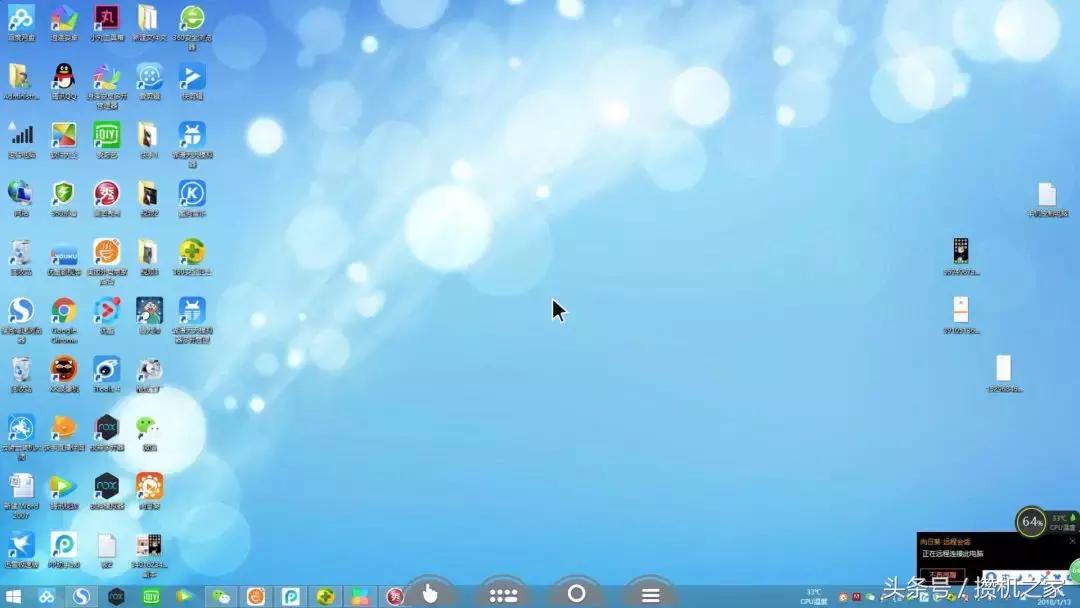This screenshot has width=1080, height=608.
Task: Click the Windows Start button
Action: [13, 596]
